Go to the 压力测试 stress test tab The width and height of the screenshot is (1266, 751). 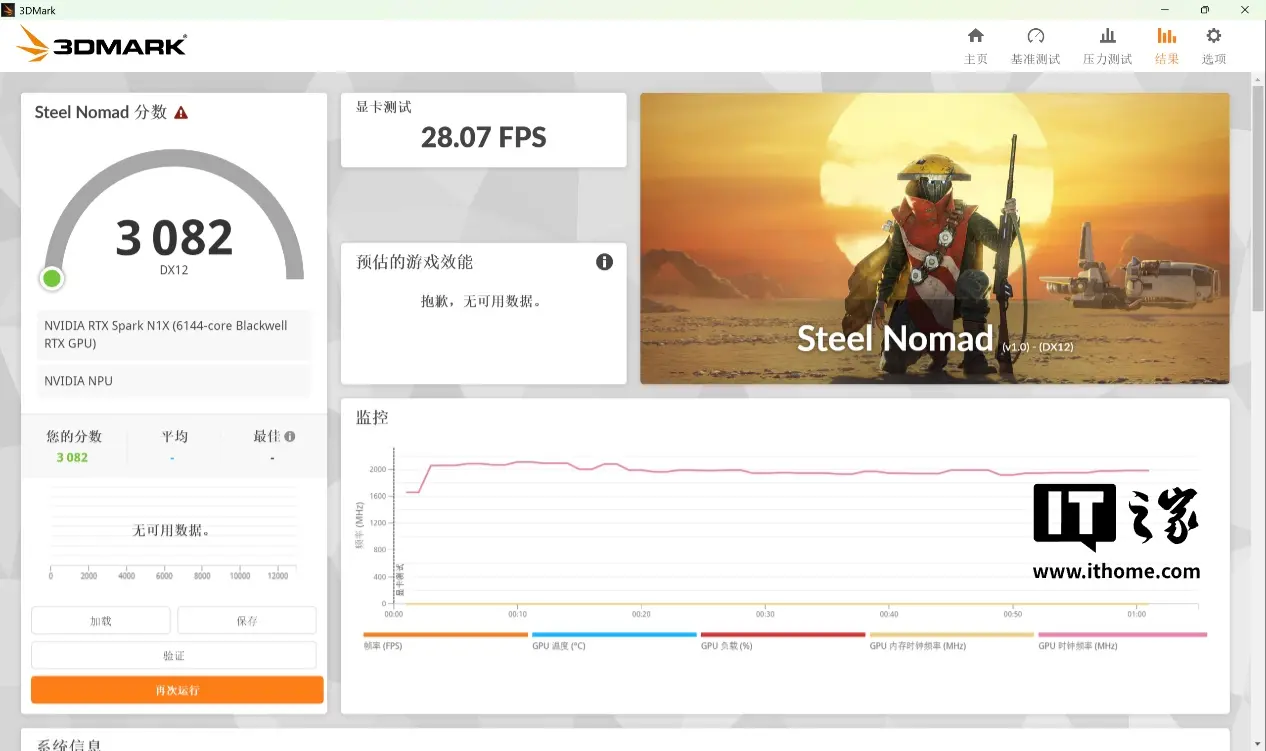pyautogui.click(x=1107, y=46)
